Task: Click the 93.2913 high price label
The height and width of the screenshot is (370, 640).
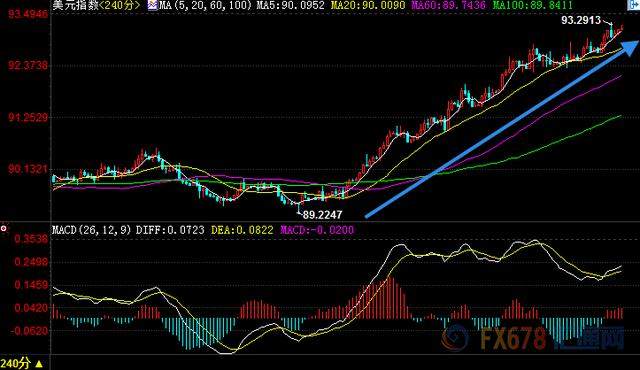Action: [x=581, y=20]
